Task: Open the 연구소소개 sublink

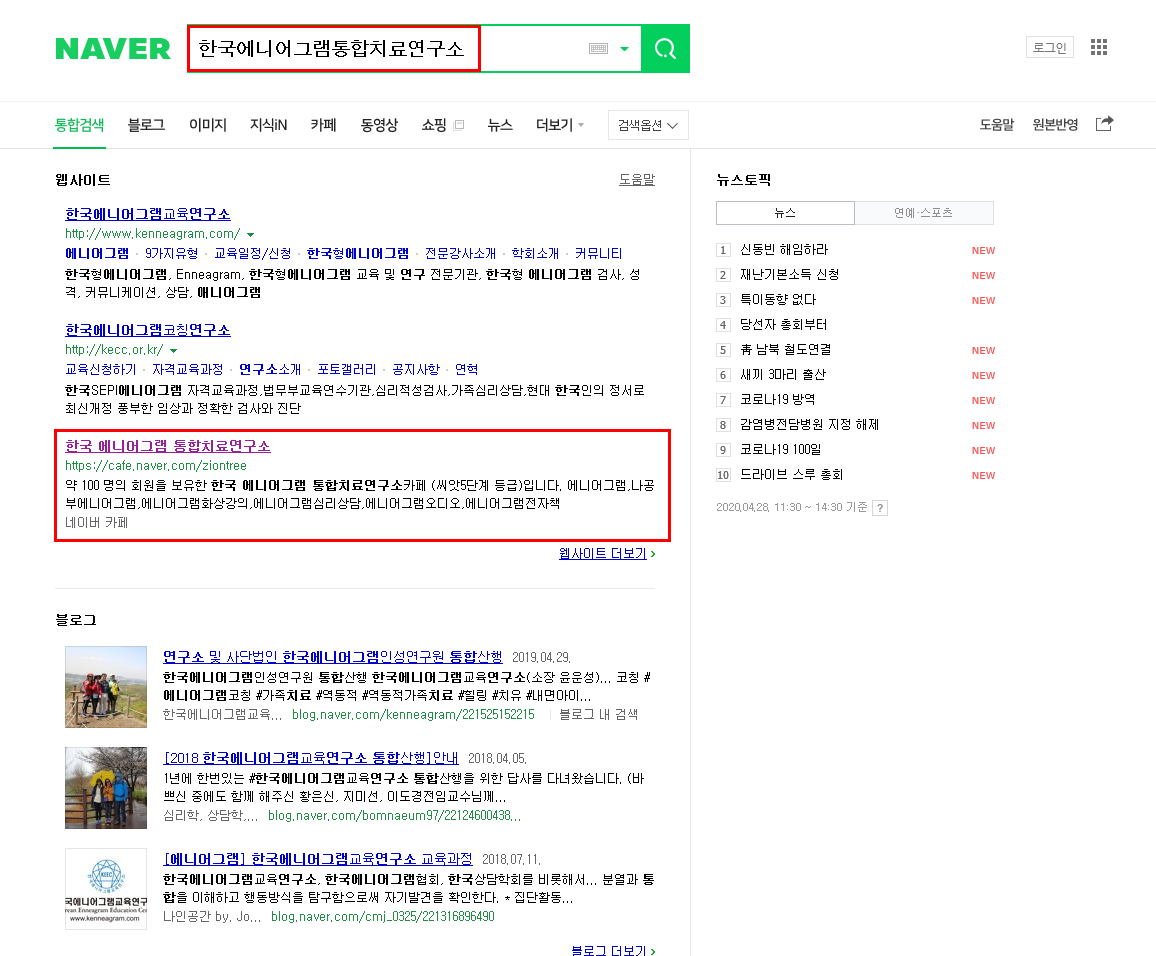Action: pyautogui.click(x=270, y=369)
